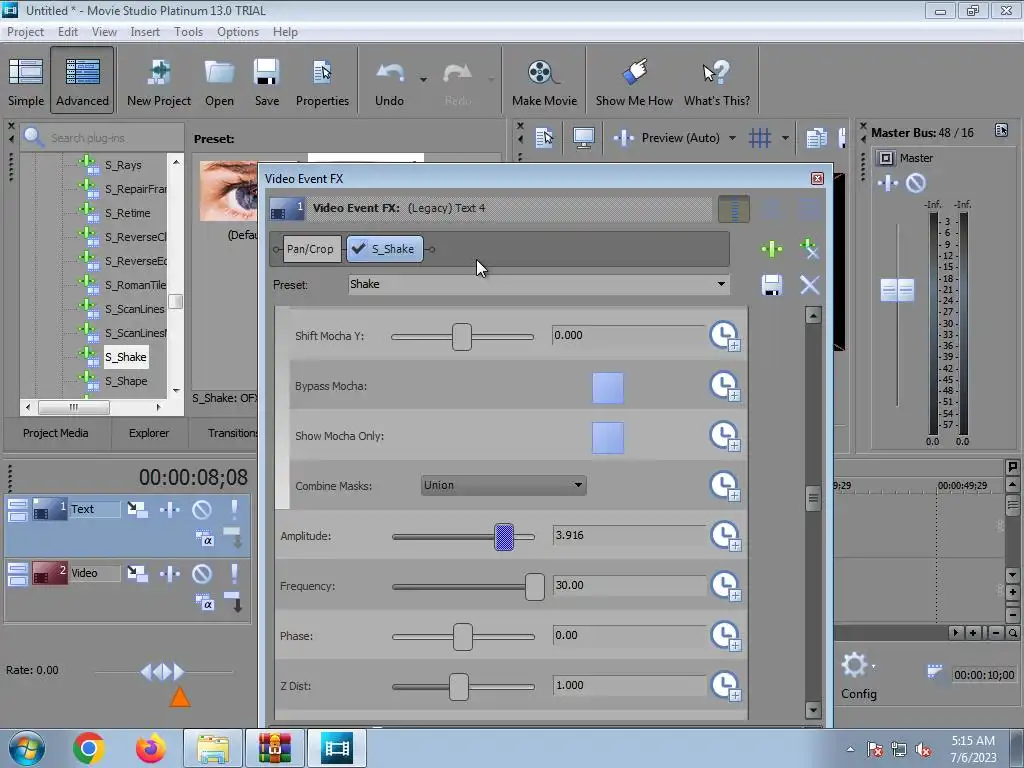Image resolution: width=1024 pixels, height=768 pixels.
Task: Animate the Frequency parameter
Action: tap(725, 586)
